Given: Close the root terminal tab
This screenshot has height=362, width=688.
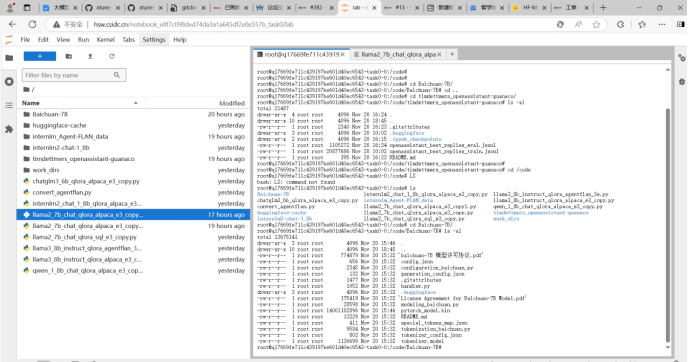Looking at the screenshot, I should (342, 54).
